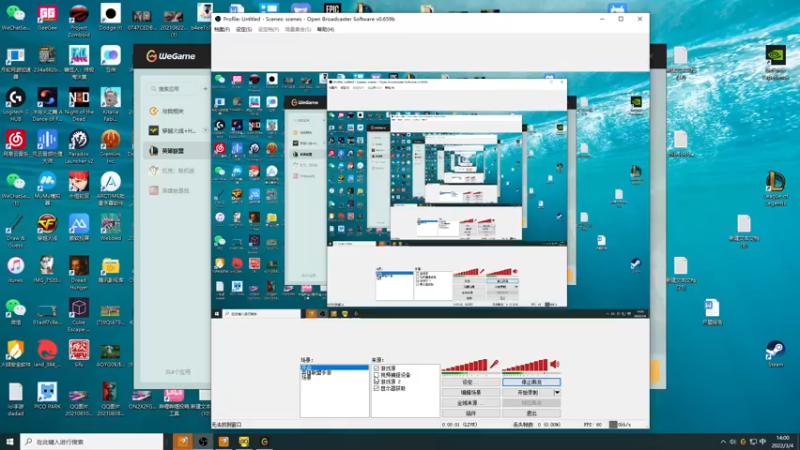Image resolution: width=800 pixels, height=450 pixels.
Task: Launch the Dodge It desktop shortcut
Action: coord(110,17)
